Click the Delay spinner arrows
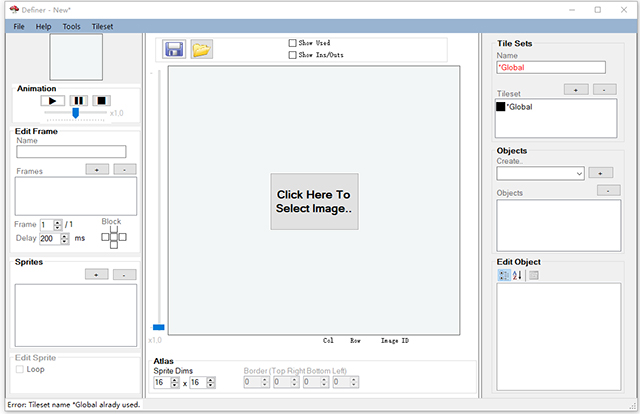640x414 pixels. 64,238
